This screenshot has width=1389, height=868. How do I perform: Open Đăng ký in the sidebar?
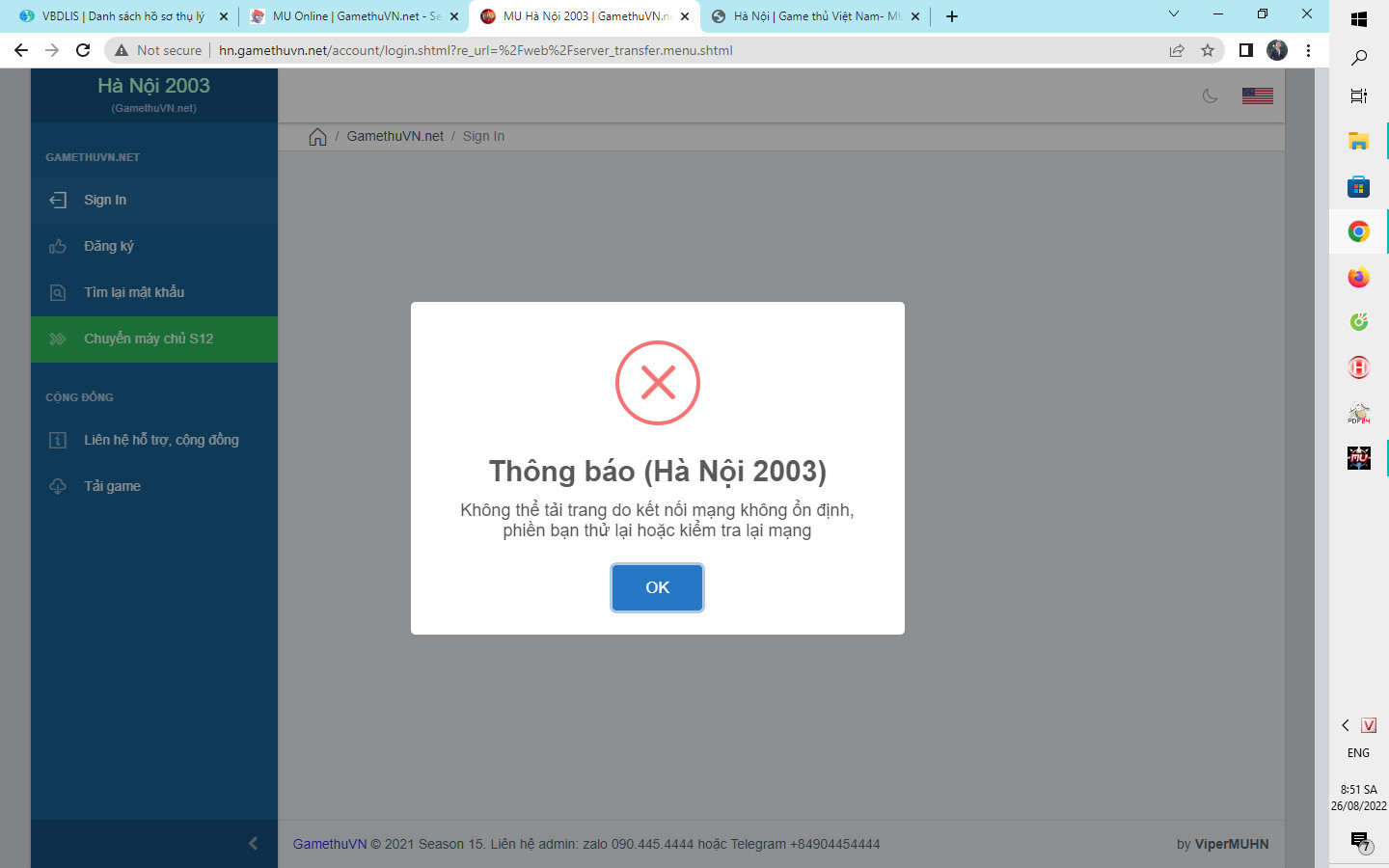click(108, 246)
